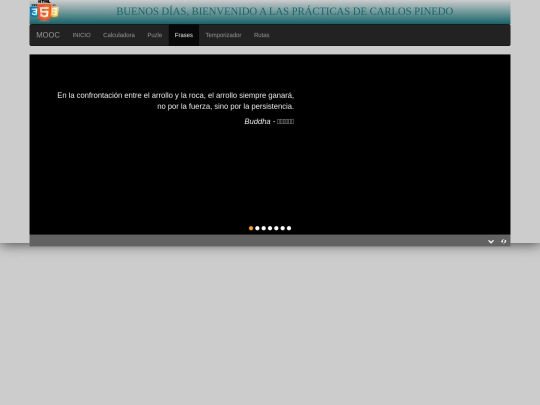
Task: Switch to the Rutas section
Action: (261, 35)
